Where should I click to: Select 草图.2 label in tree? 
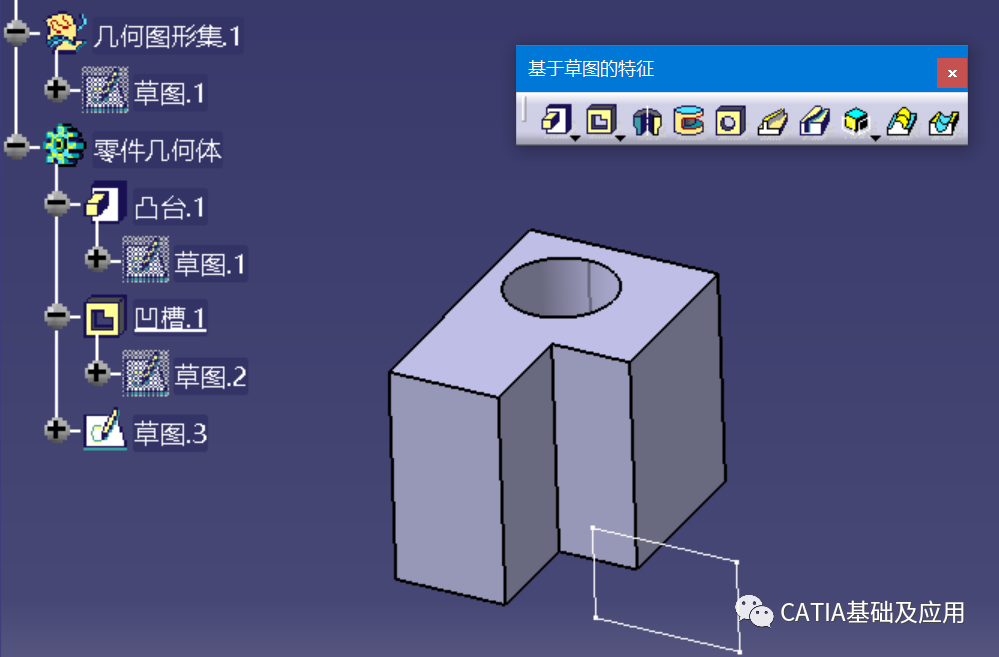pyautogui.click(x=210, y=377)
